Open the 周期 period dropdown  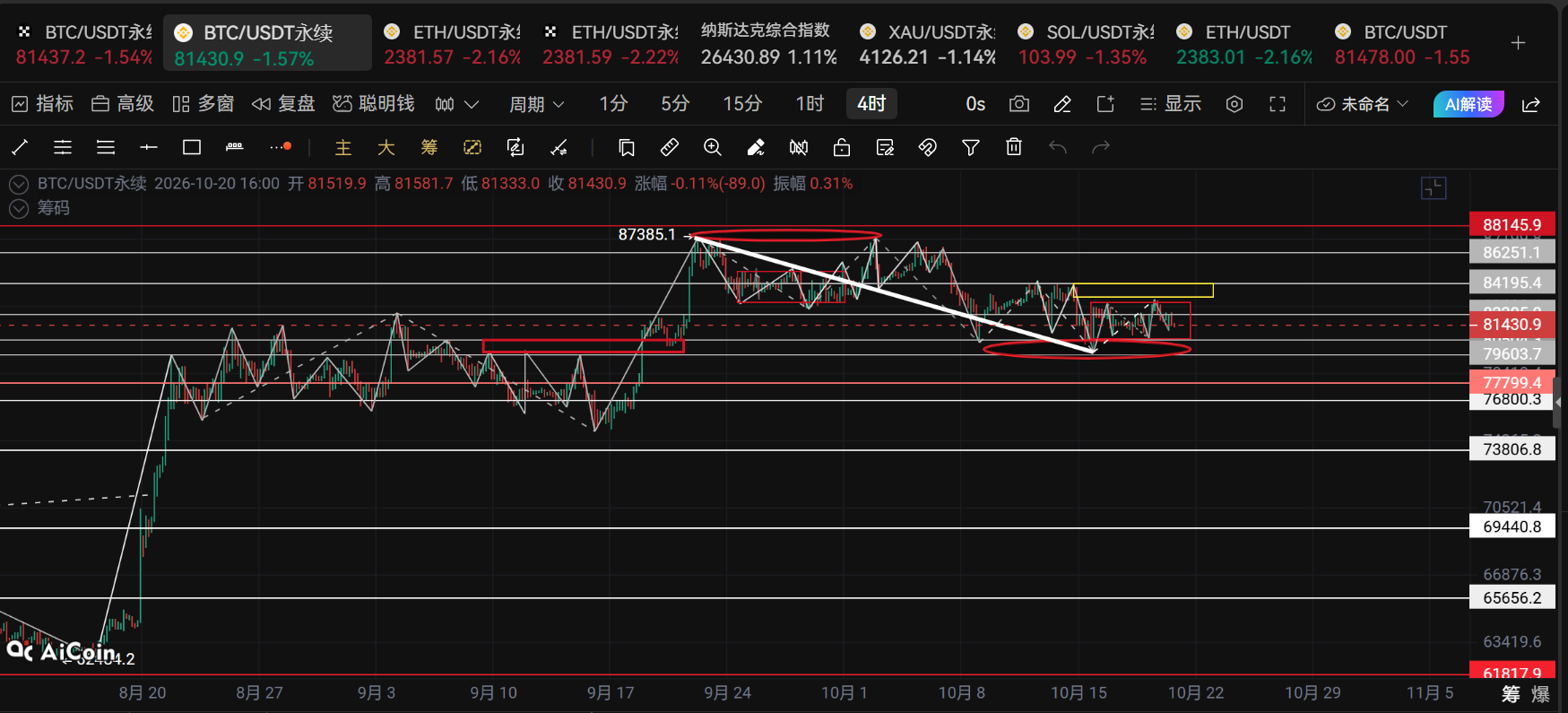537,104
